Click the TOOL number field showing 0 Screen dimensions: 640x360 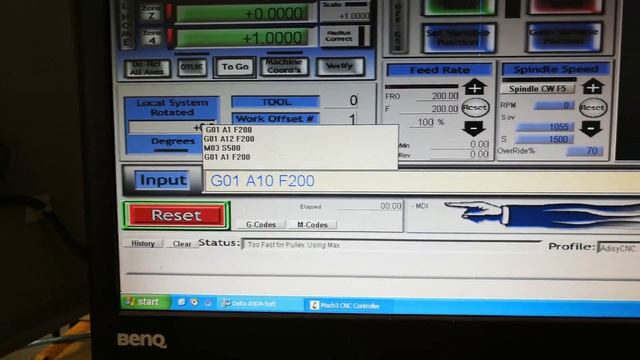pyautogui.click(x=341, y=101)
